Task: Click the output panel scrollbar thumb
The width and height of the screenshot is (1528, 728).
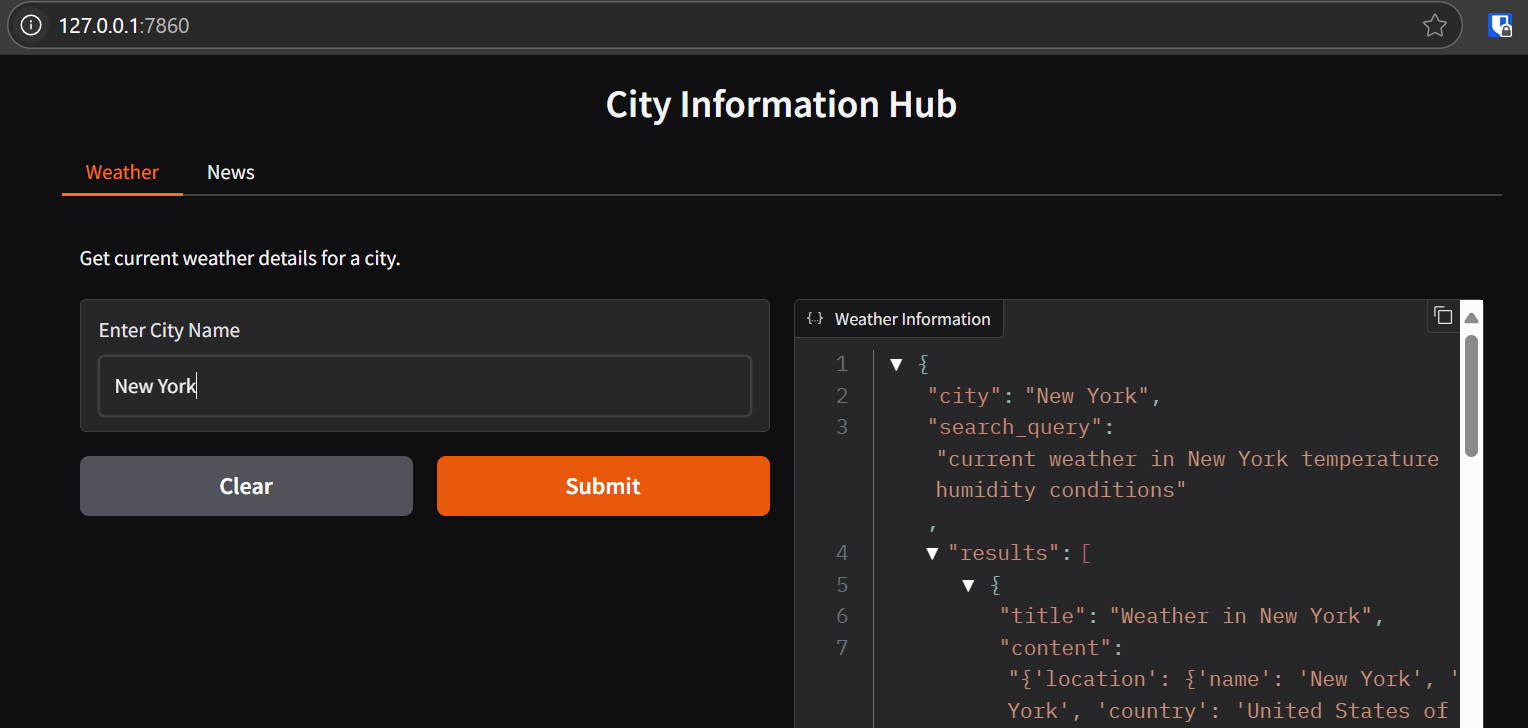Action: [x=1471, y=395]
